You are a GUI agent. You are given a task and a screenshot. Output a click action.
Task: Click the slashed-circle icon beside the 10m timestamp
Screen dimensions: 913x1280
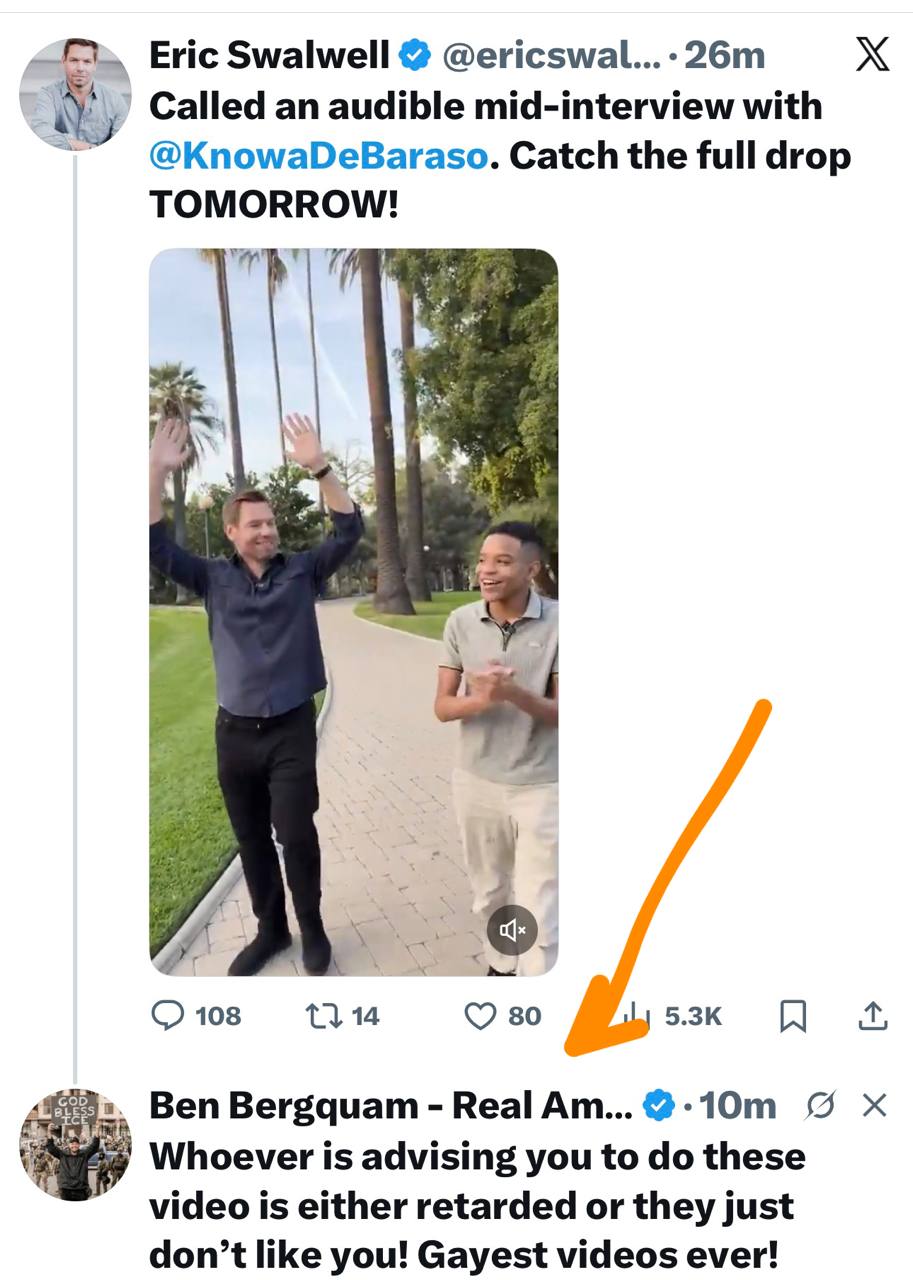pos(820,1105)
